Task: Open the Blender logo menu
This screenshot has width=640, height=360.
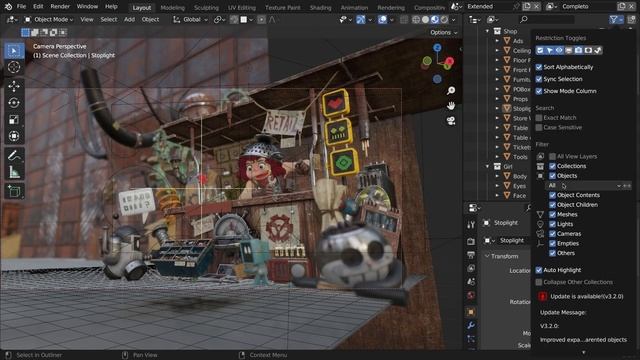Action: pos(8,7)
